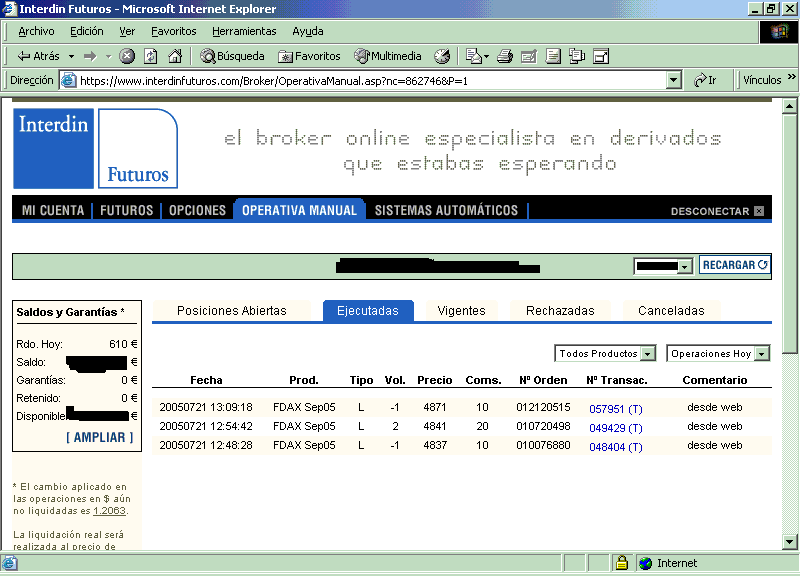Open the Edición menu
The height and width of the screenshot is (576, 800).
pos(87,32)
